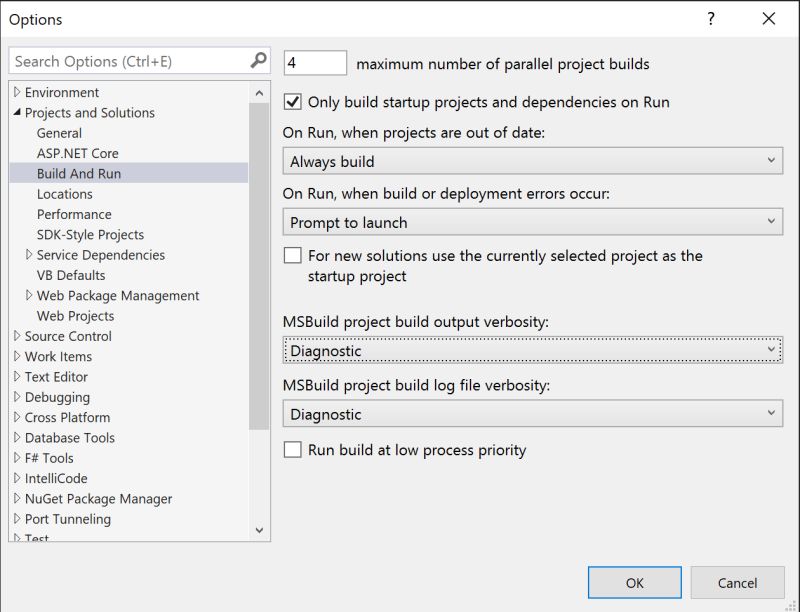Click the scrollbar down arrow in the tree pane
The height and width of the screenshot is (612, 800).
tap(258, 530)
